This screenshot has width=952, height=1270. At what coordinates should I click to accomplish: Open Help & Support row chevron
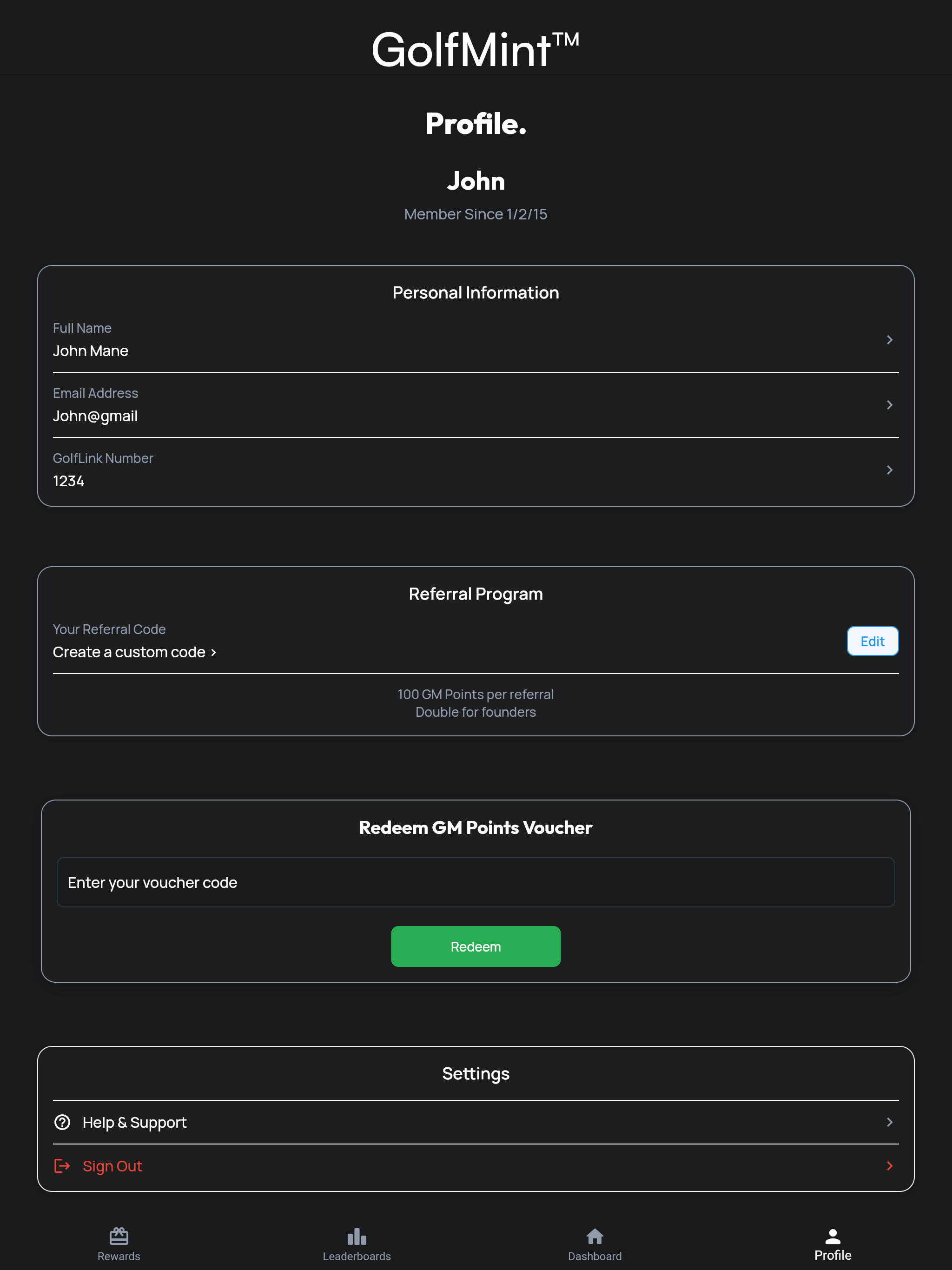point(889,1122)
